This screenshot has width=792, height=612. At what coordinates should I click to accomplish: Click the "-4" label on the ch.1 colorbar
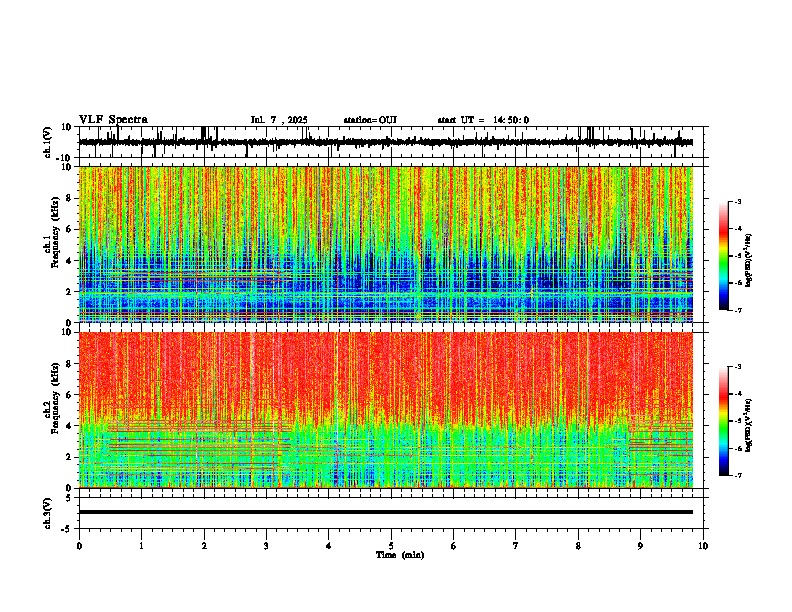[737, 229]
